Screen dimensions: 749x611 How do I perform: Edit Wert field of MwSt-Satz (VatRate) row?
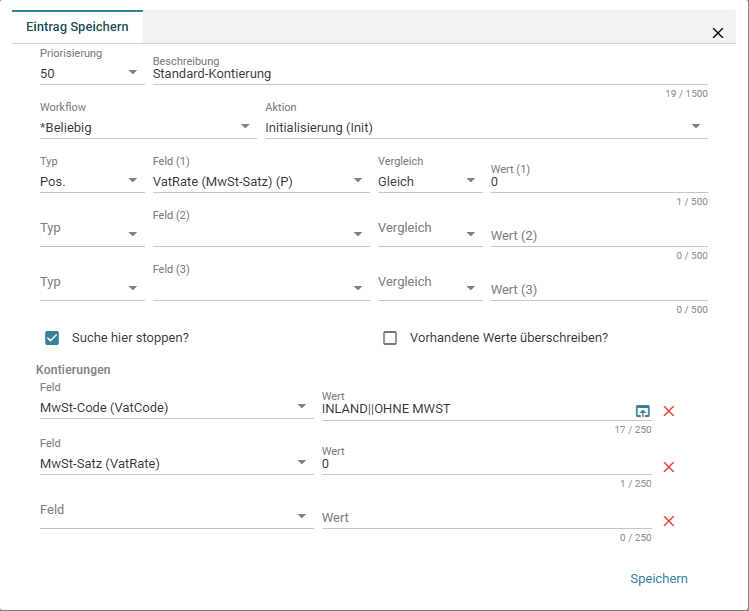487,464
